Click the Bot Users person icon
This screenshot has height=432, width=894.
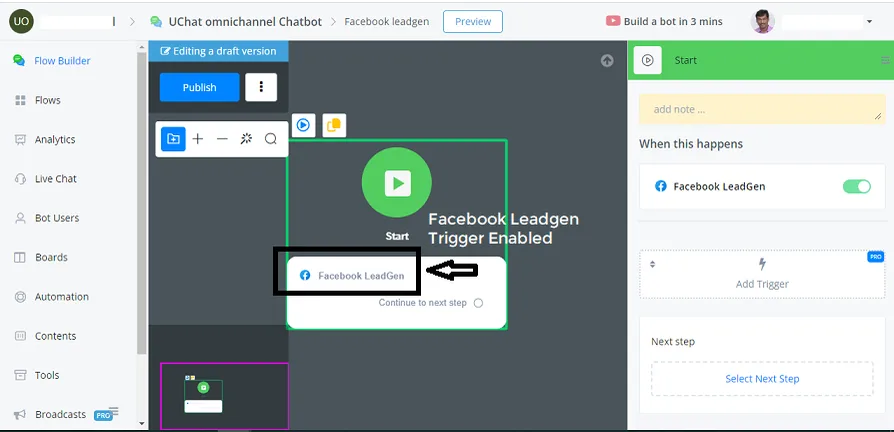[21, 218]
